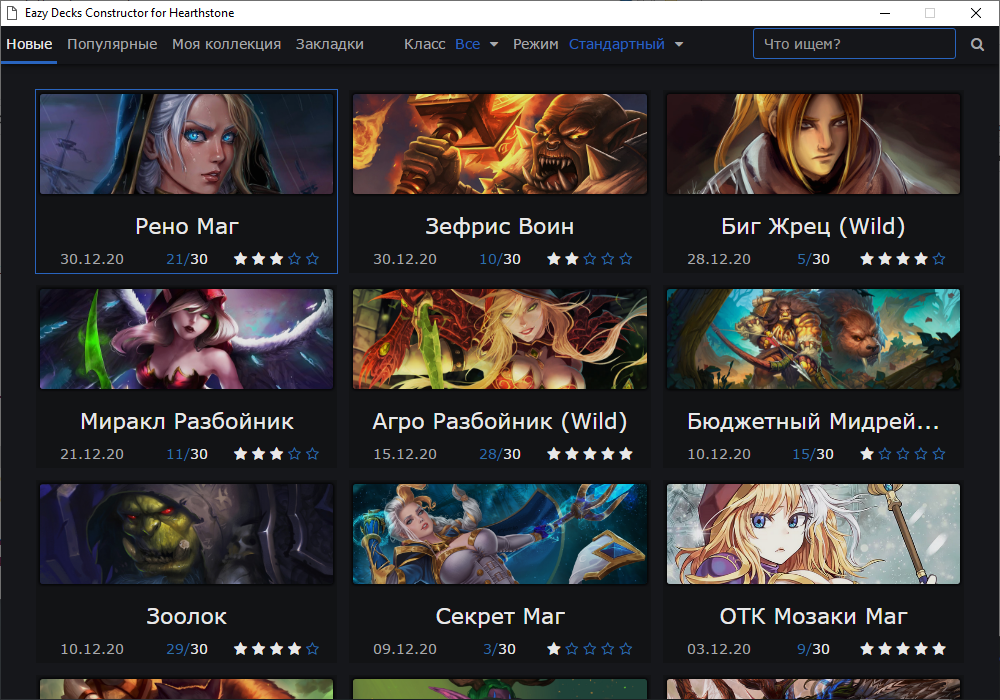This screenshot has height=700, width=1000.
Task: Set Зефрис Воин rating to three stars
Action: pos(590,259)
